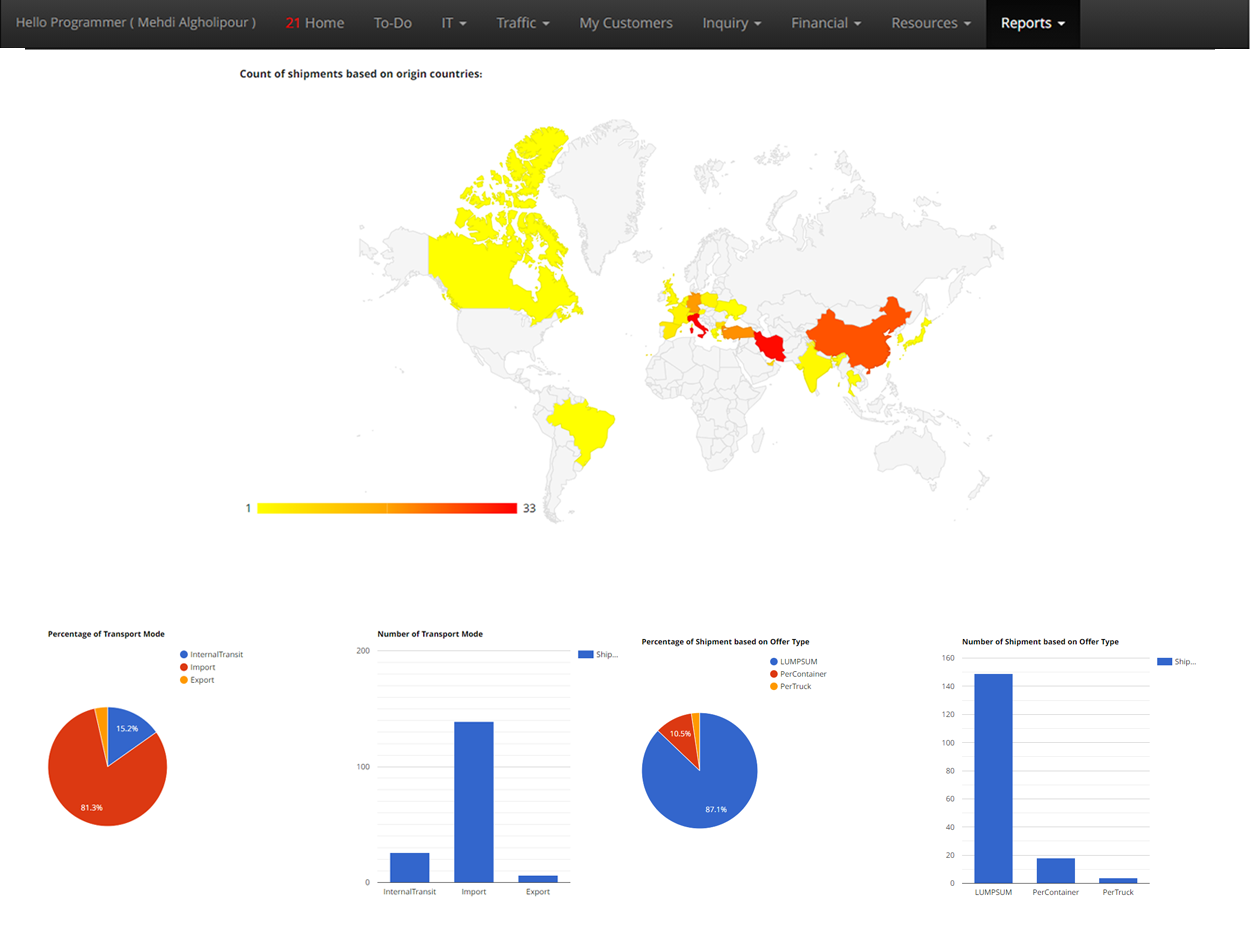The height and width of the screenshot is (936, 1250).
Task: Open the IT dropdown menu
Action: (x=454, y=23)
